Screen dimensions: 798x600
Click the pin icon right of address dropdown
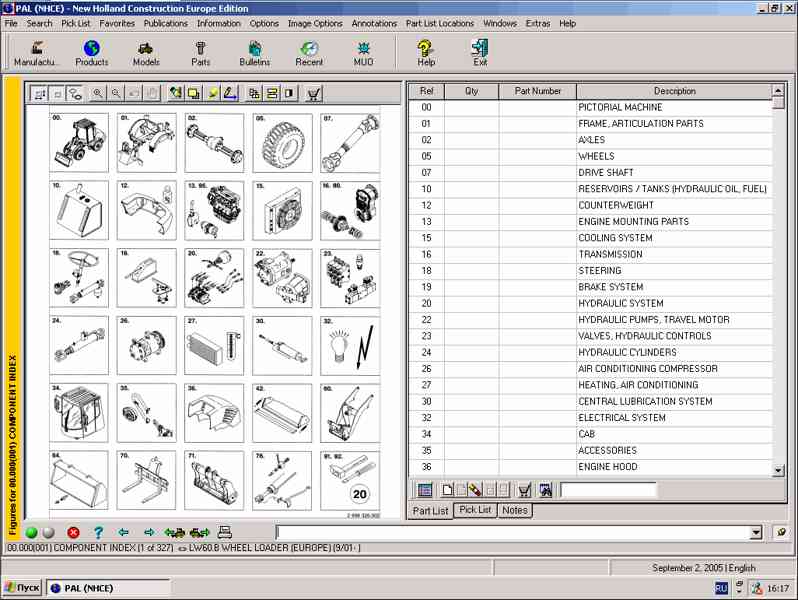point(781,532)
